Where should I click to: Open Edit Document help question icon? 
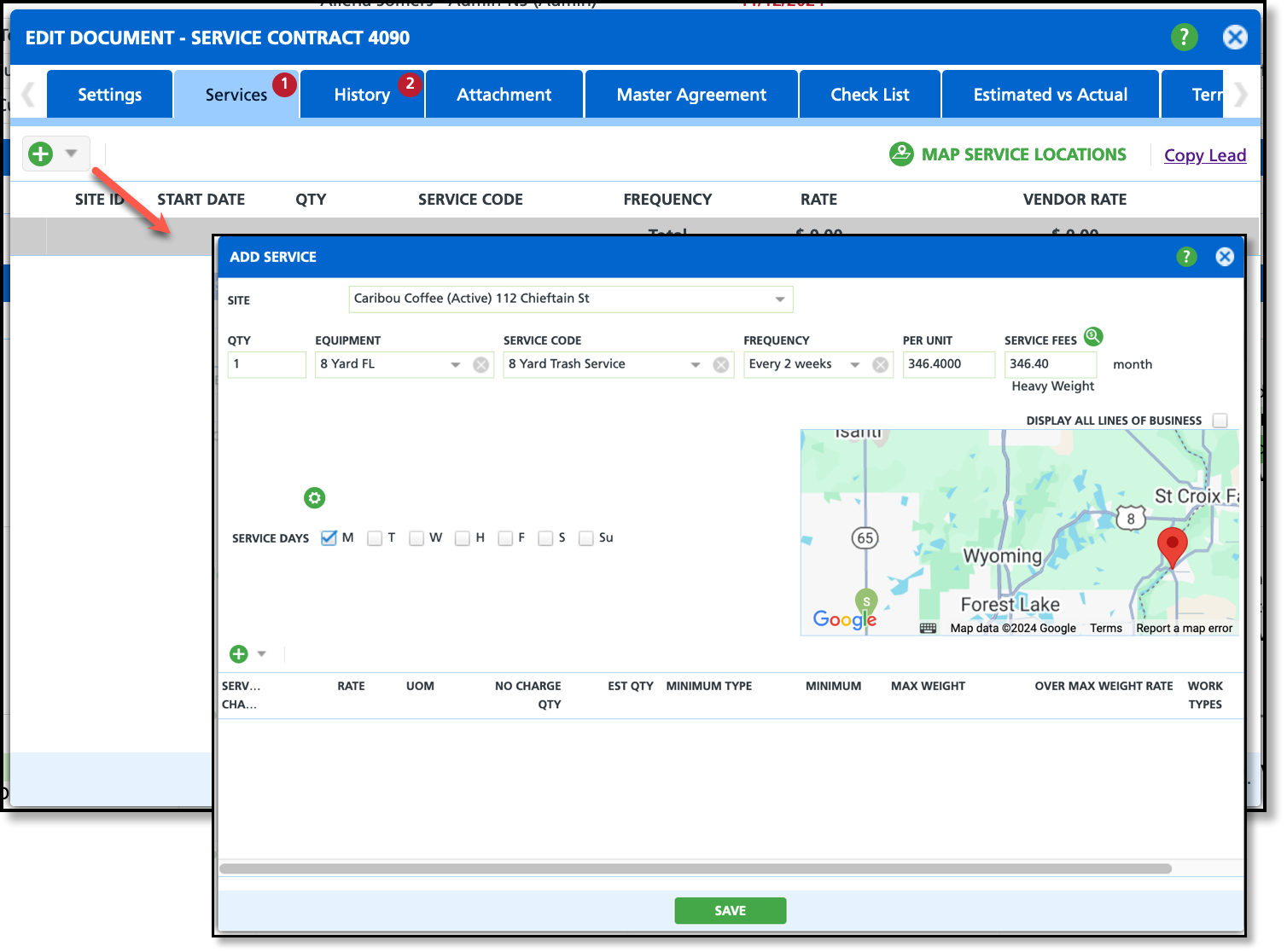coord(1184,38)
